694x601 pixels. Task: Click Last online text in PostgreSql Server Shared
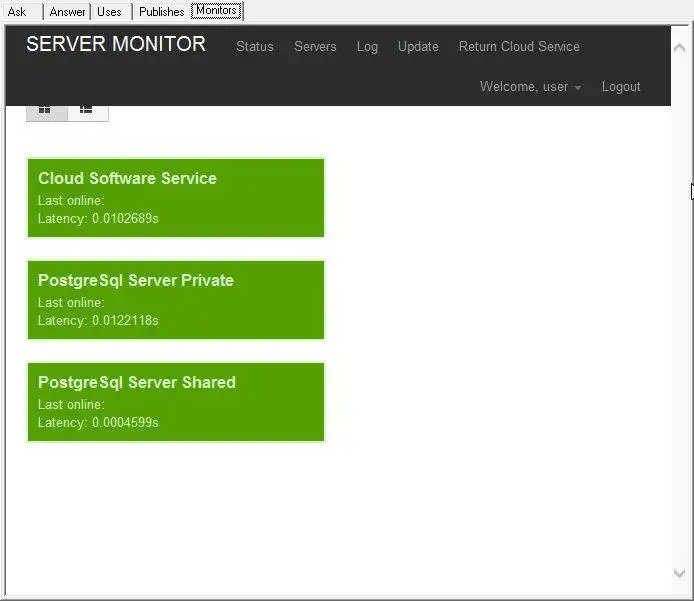click(x=71, y=405)
